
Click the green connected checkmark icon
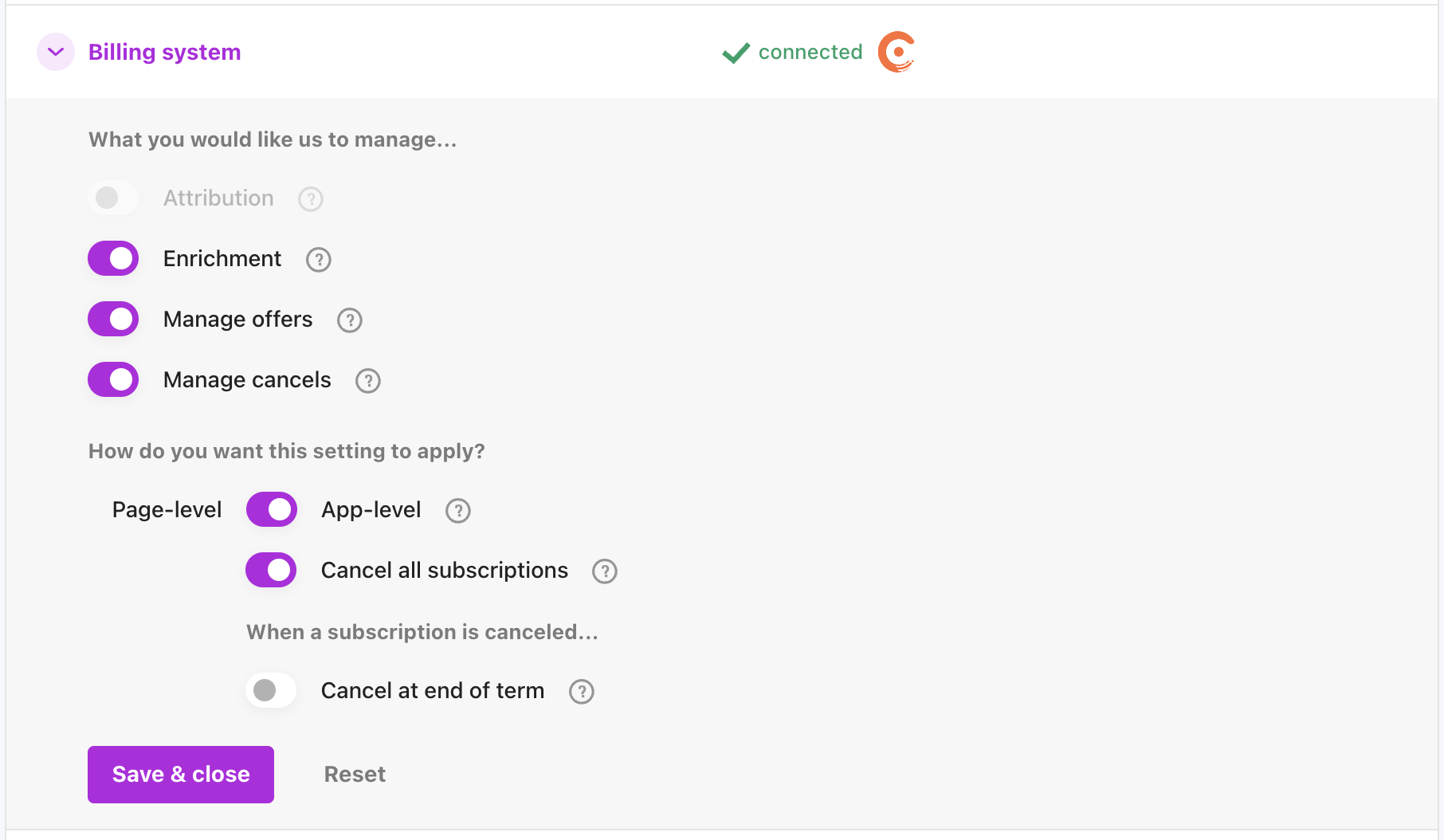point(736,53)
